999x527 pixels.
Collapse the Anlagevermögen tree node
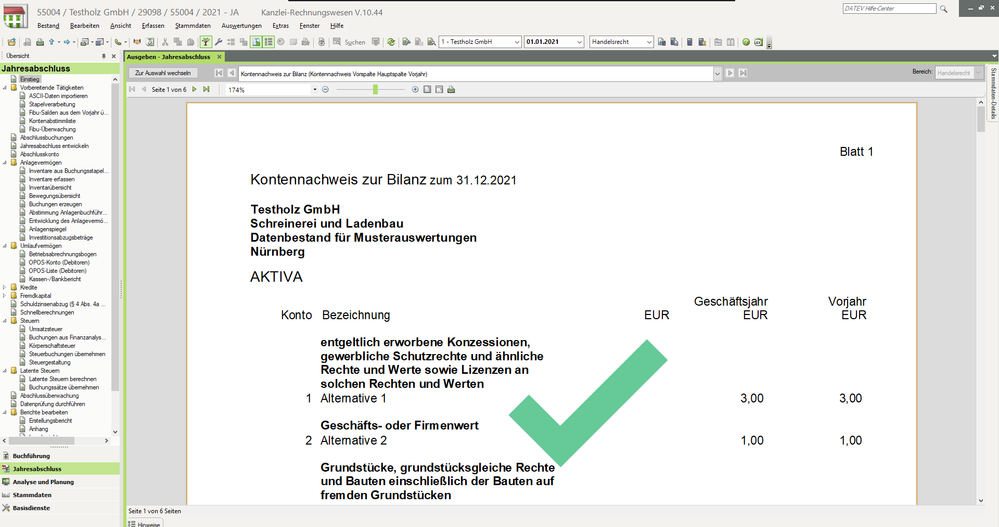click(5, 162)
